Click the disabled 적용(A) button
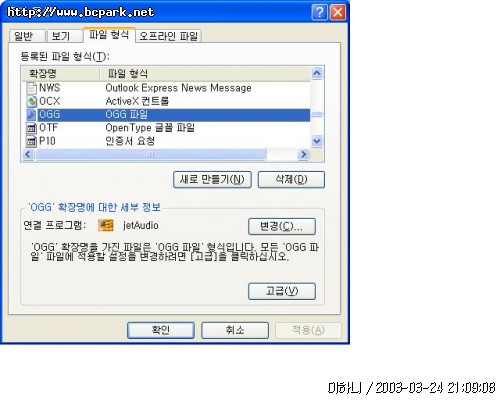This screenshot has width=500, height=400. pyautogui.click(x=308, y=330)
